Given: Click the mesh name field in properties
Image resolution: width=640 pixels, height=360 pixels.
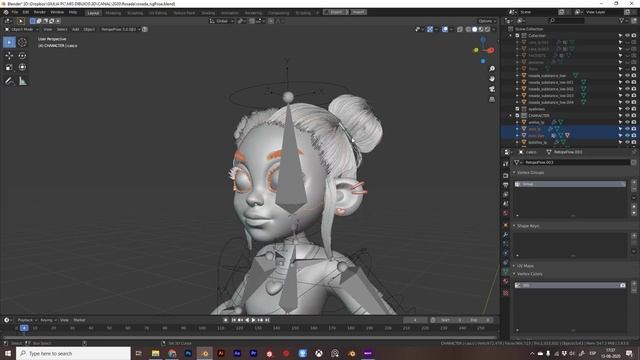Looking at the screenshot, I should click(576, 162).
